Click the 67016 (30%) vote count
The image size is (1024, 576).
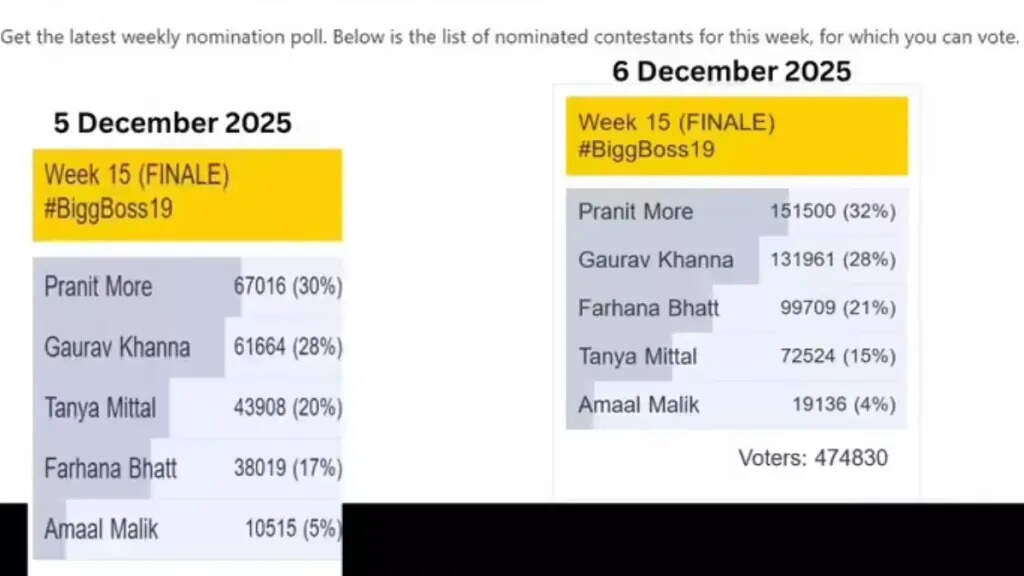click(x=287, y=287)
